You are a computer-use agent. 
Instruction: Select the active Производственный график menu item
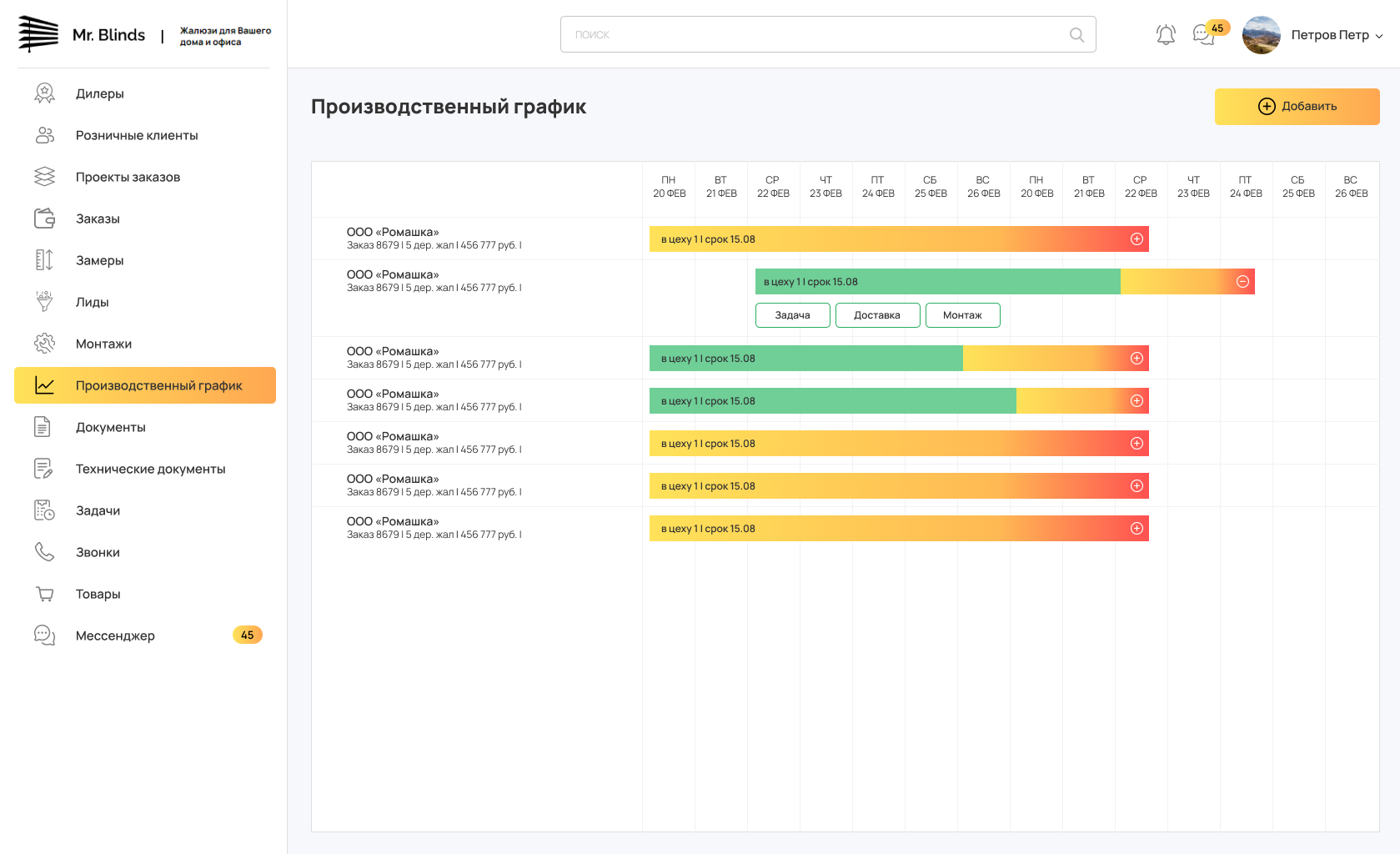pyautogui.click(x=145, y=385)
